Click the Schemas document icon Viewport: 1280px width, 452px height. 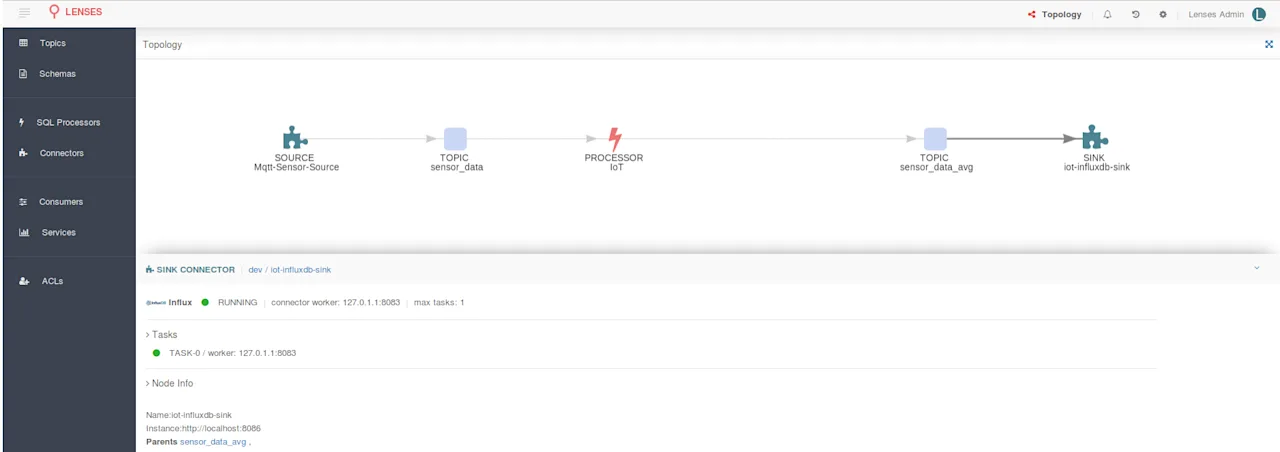click(x=23, y=74)
